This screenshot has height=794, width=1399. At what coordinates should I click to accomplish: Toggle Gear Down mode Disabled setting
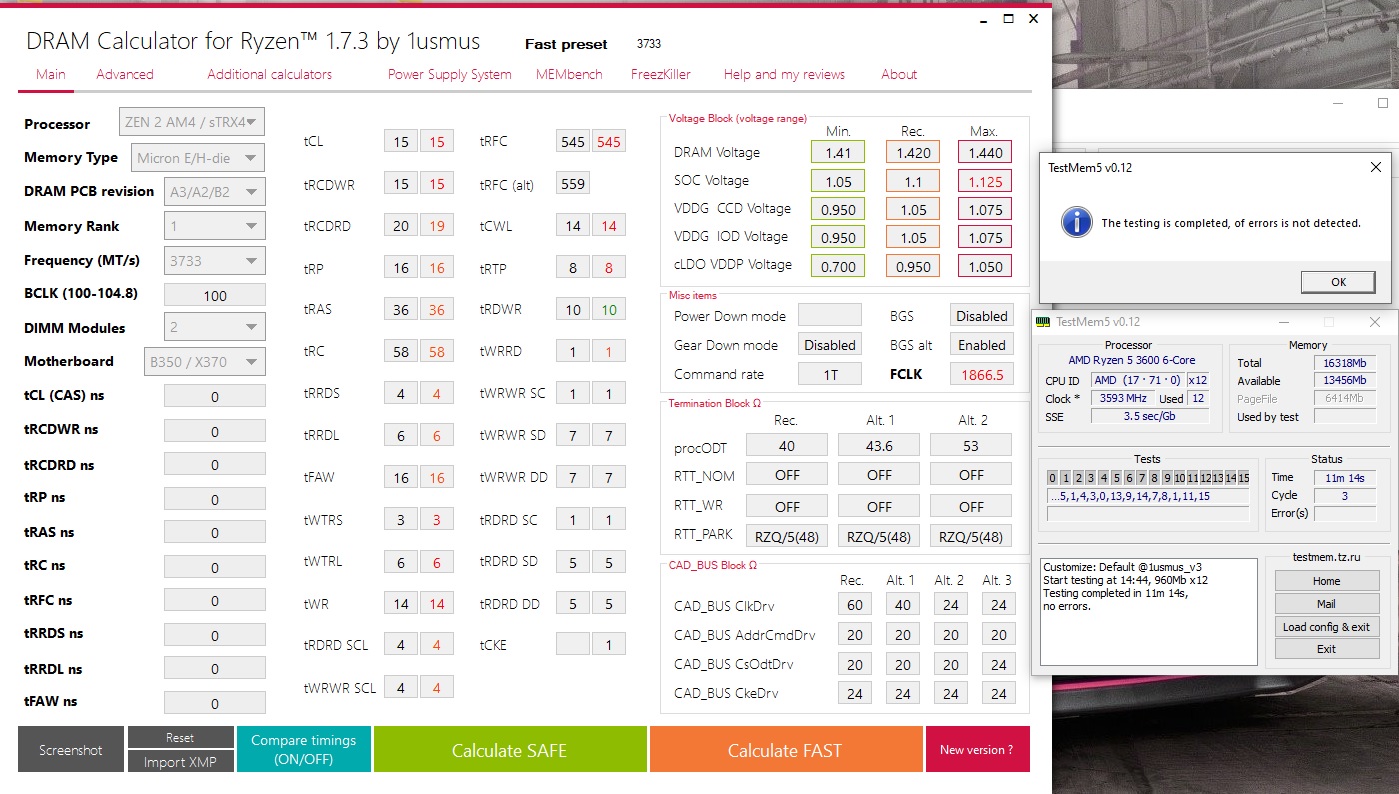(830, 345)
